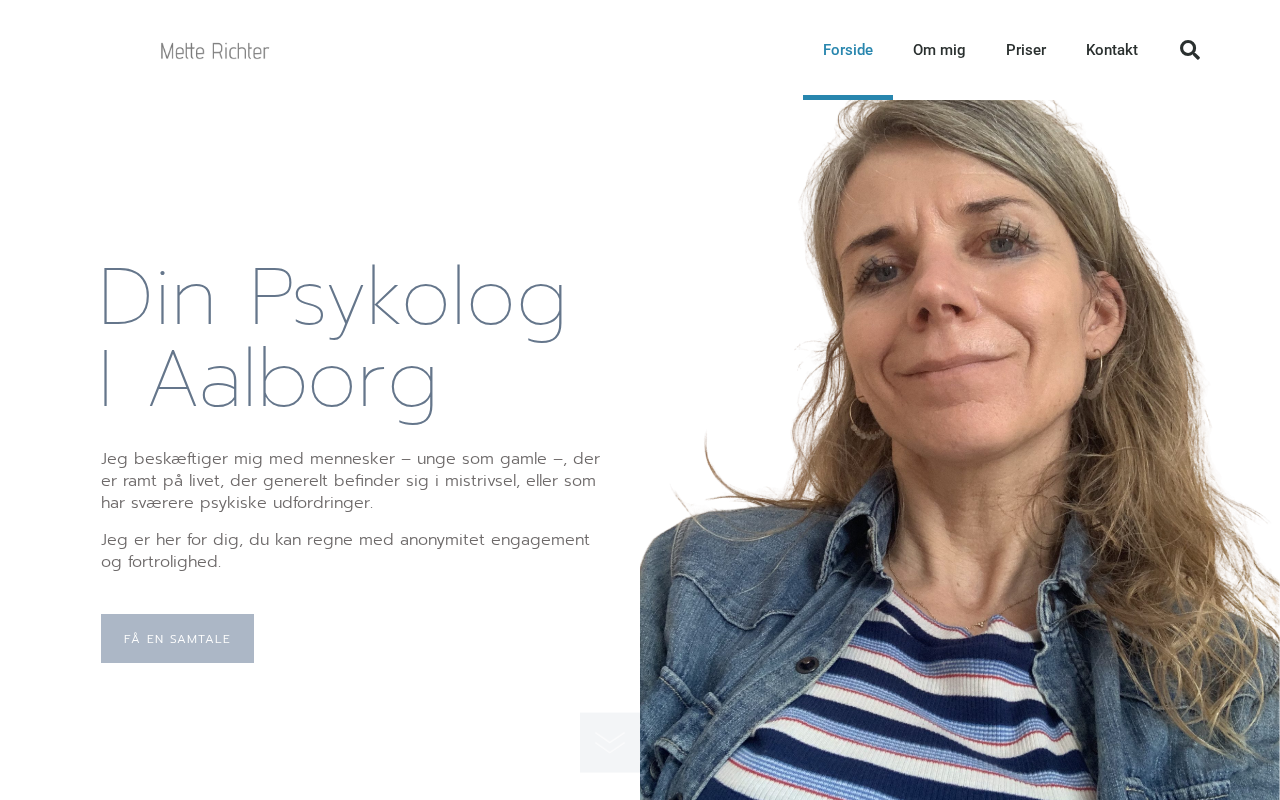Click the paragraph starting Jeg beskæftiger mig
The height and width of the screenshot is (800, 1280).
(350, 480)
